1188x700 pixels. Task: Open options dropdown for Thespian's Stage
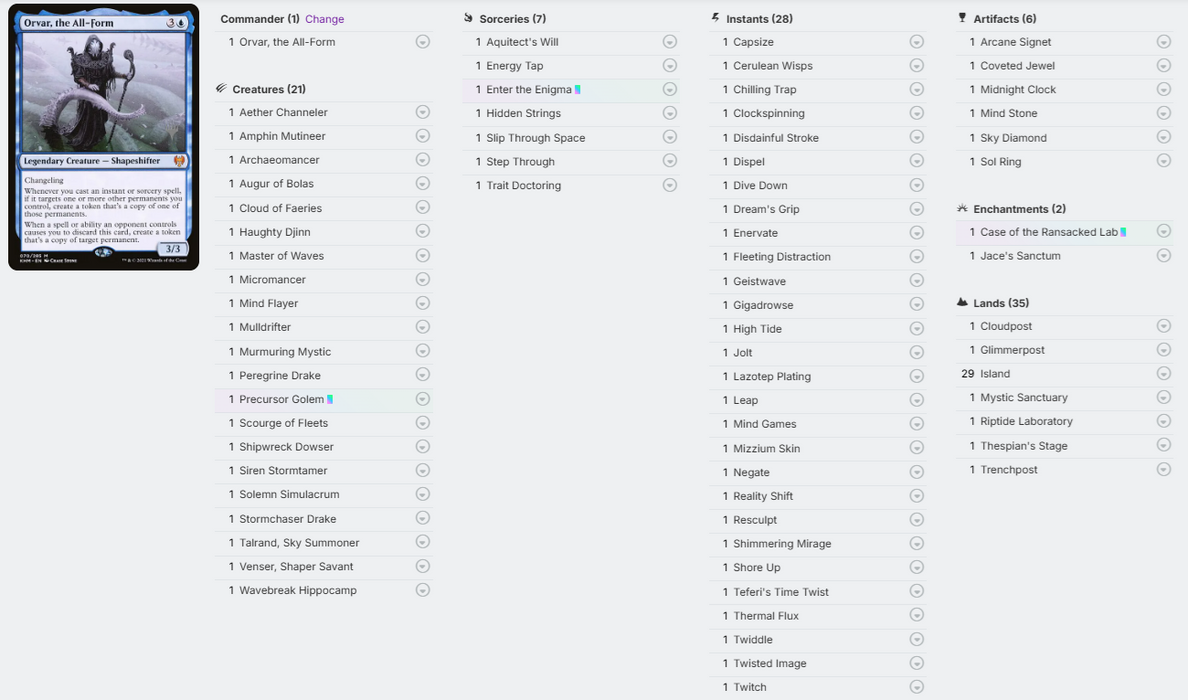coord(1164,445)
